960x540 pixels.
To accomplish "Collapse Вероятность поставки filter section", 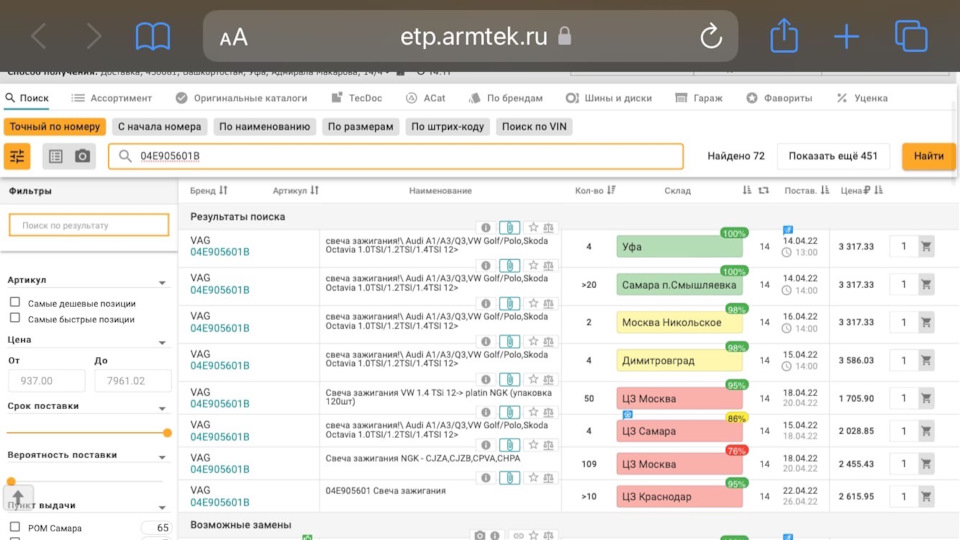I will 162,457.
